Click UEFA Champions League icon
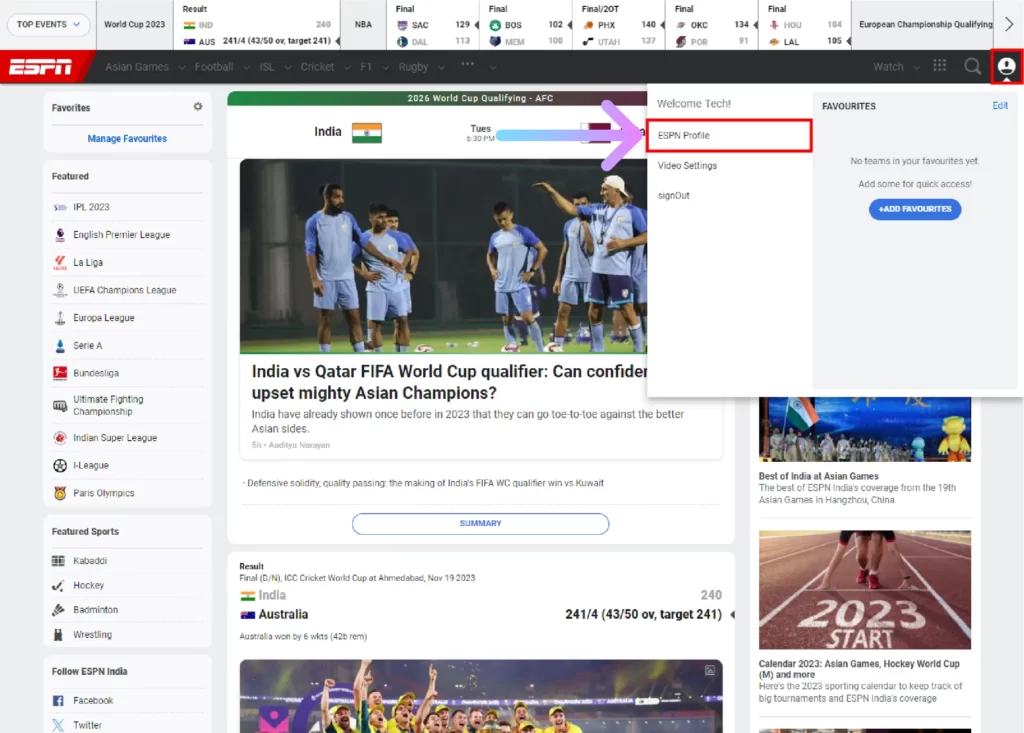Screen dimensions: 1024x733 [x=60, y=290]
